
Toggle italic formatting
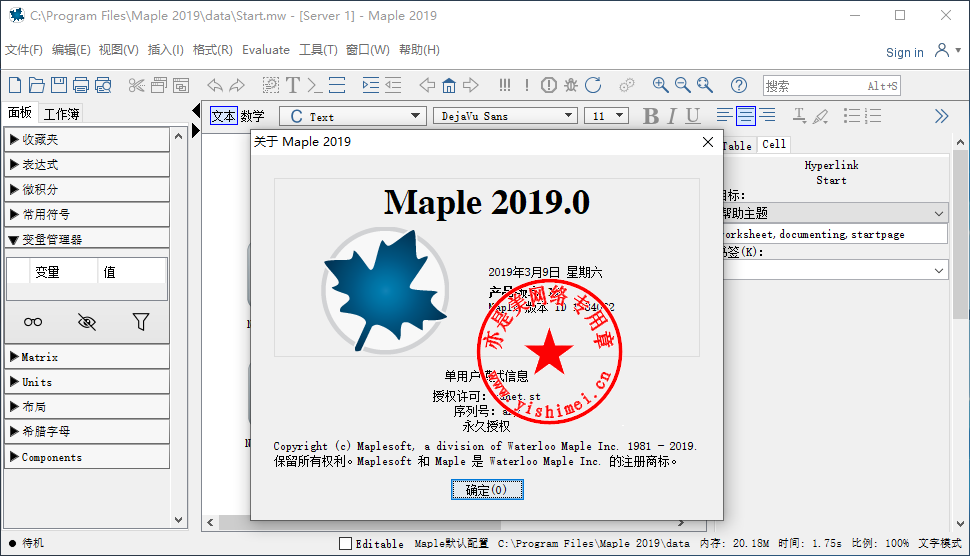672,116
